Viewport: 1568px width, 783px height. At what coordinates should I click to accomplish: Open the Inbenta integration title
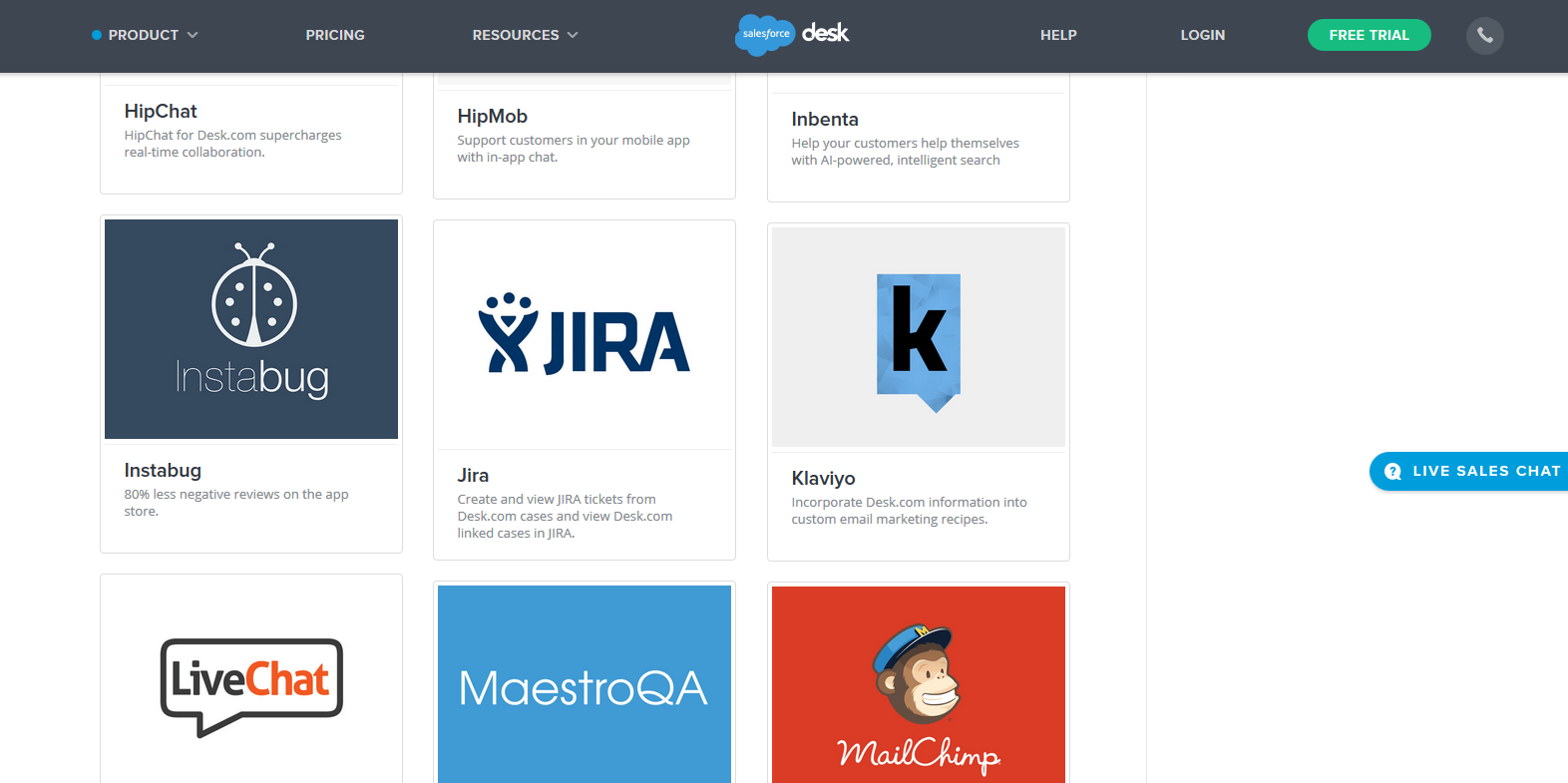(x=825, y=119)
